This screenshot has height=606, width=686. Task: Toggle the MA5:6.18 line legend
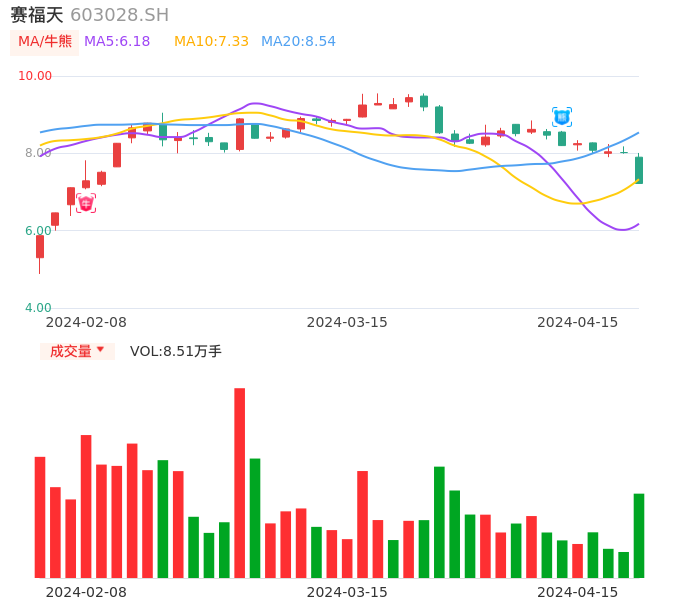(117, 42)
